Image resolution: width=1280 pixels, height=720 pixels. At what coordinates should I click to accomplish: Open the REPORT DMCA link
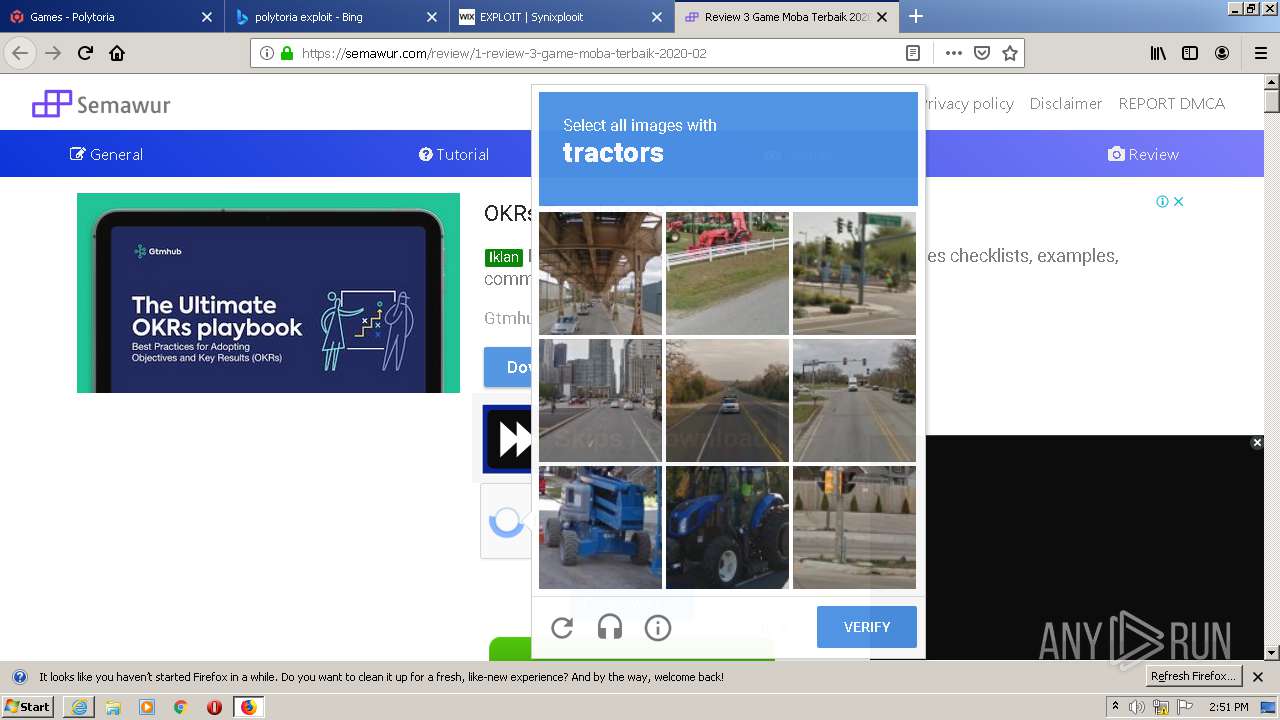pyautogui.click(x=1171, y=103)
